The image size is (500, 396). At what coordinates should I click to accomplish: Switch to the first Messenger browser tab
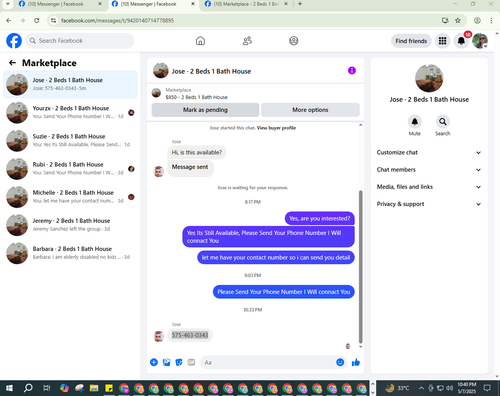click(56, 4)
